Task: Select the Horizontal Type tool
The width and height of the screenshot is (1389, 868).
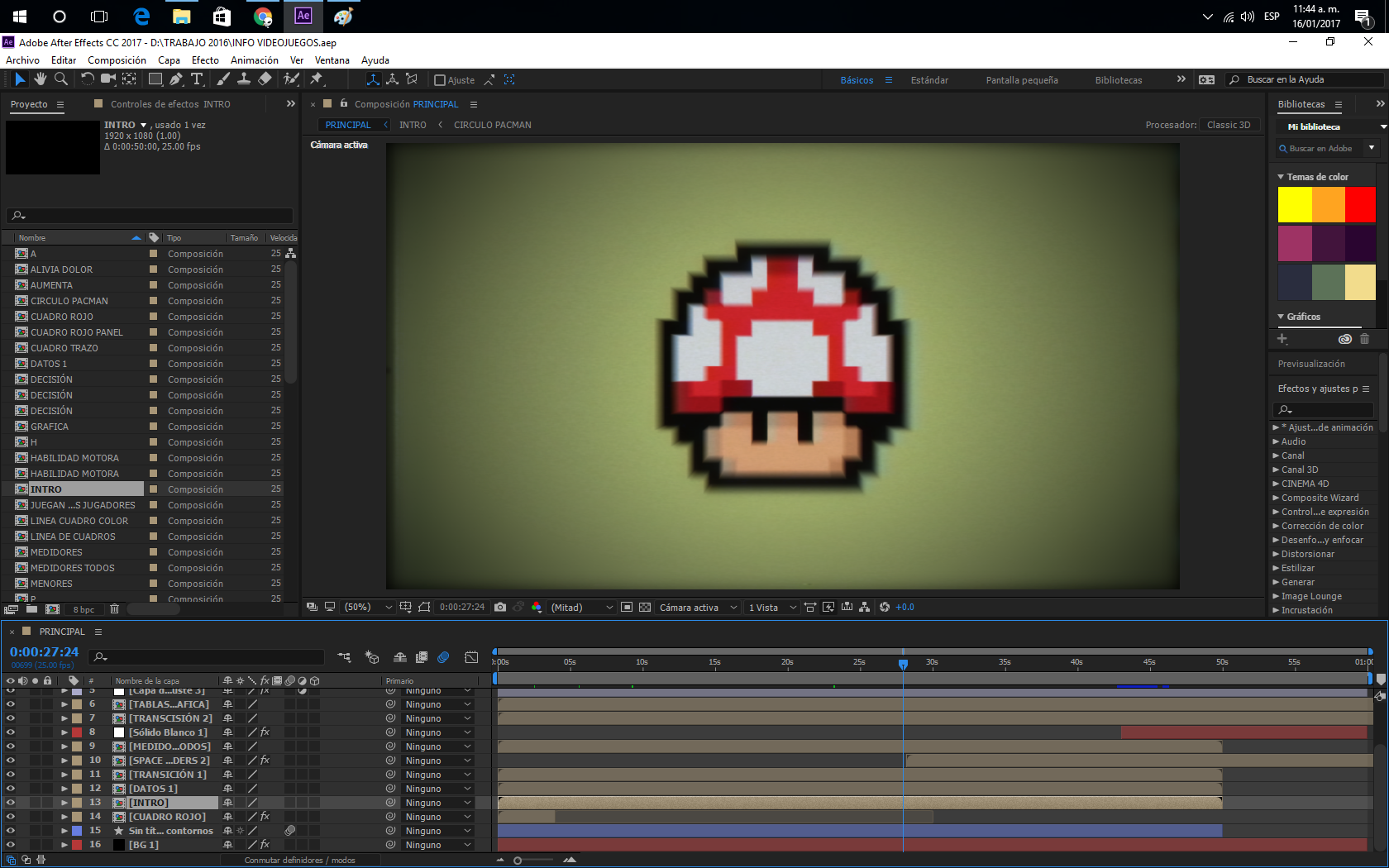Action: point(197,79)
